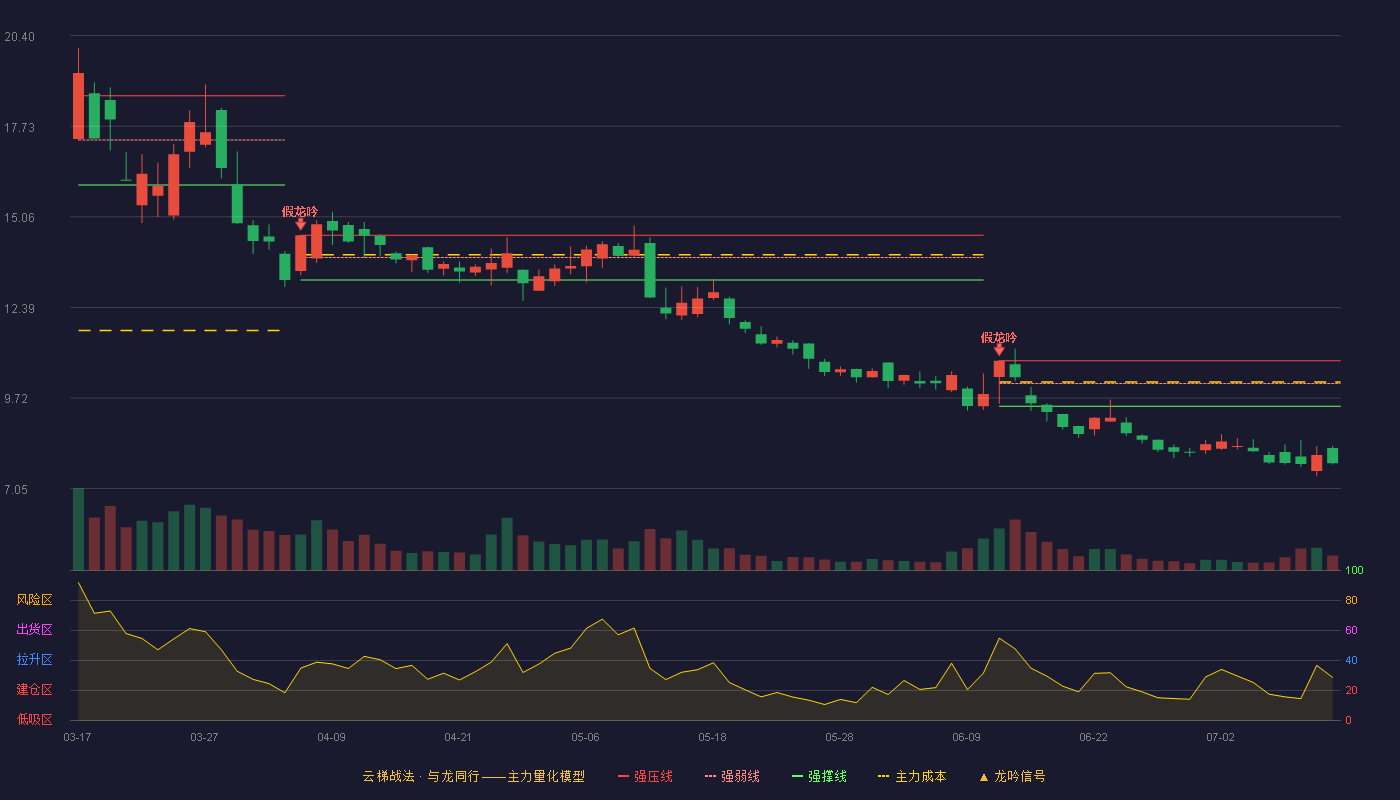The image size is (1400, 800).
Task: Click the 06-09 date label
Action: [966, 737]
